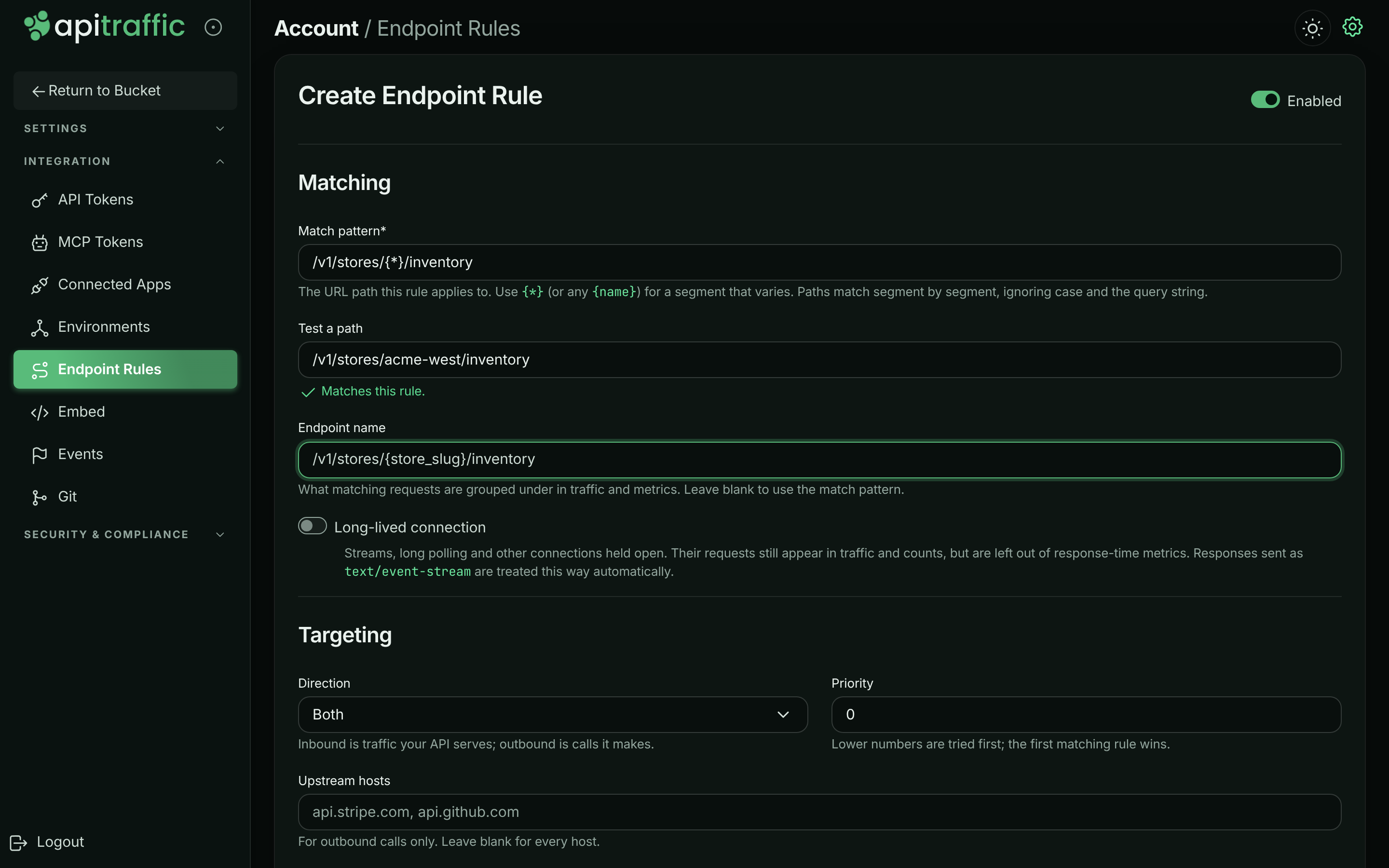Click the green checkmark beside Matches this rule
The height and width of the screenshot is (868, 1389).
308,392
